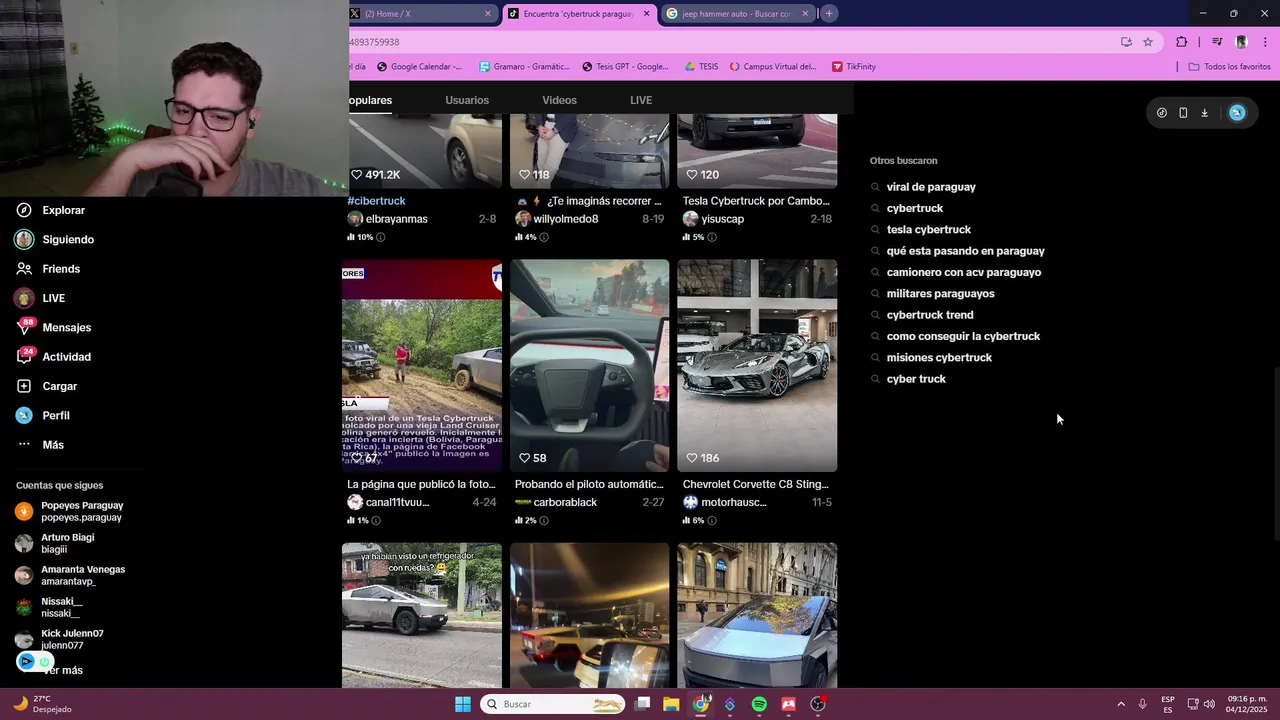This screenshot has height=720, width=1280.
Task: Bookmark this page with the star icon
Action: [1148, 42]
